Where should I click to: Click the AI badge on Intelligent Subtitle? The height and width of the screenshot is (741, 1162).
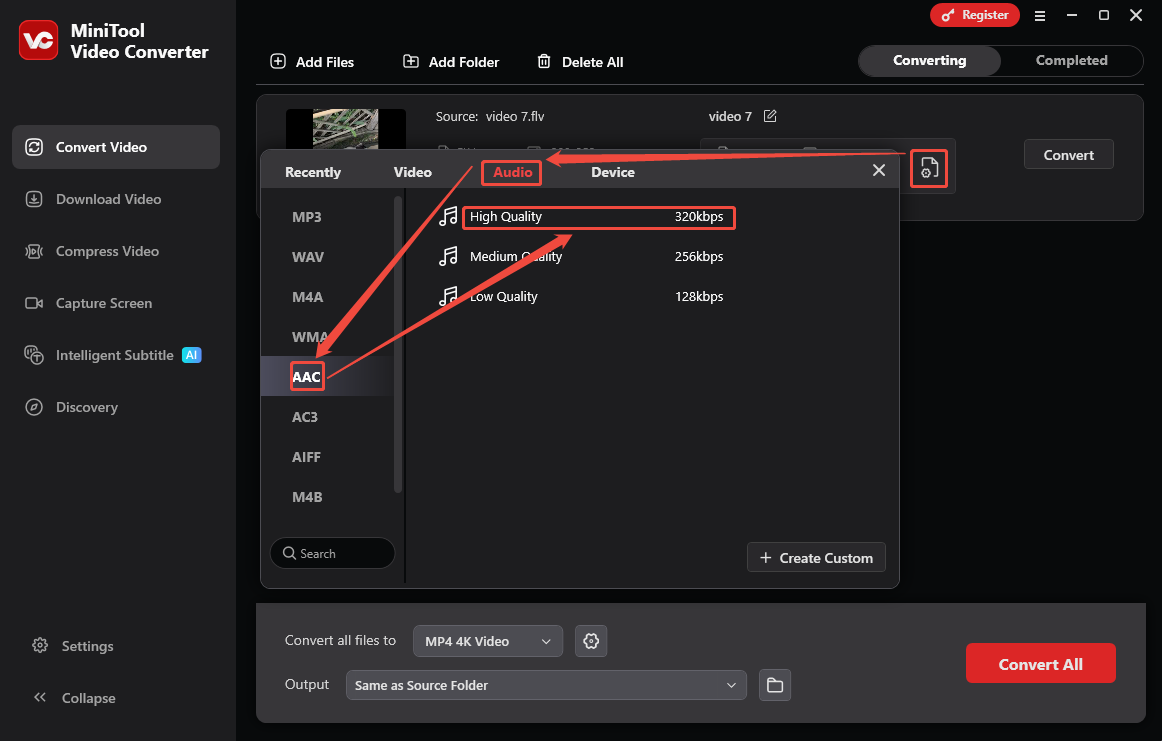click(191, 355)
